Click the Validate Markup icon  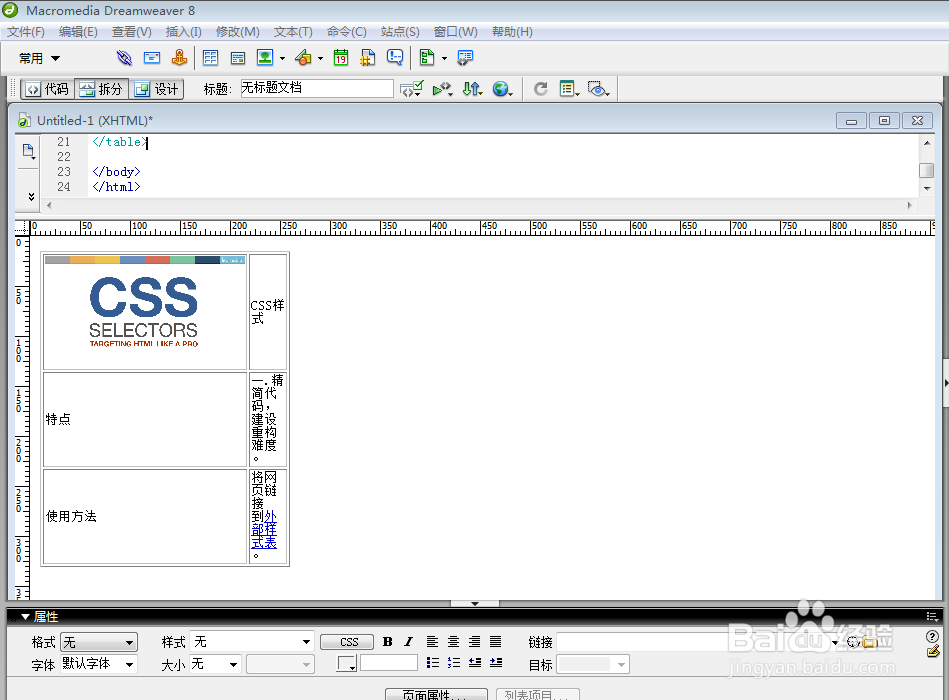442,90
